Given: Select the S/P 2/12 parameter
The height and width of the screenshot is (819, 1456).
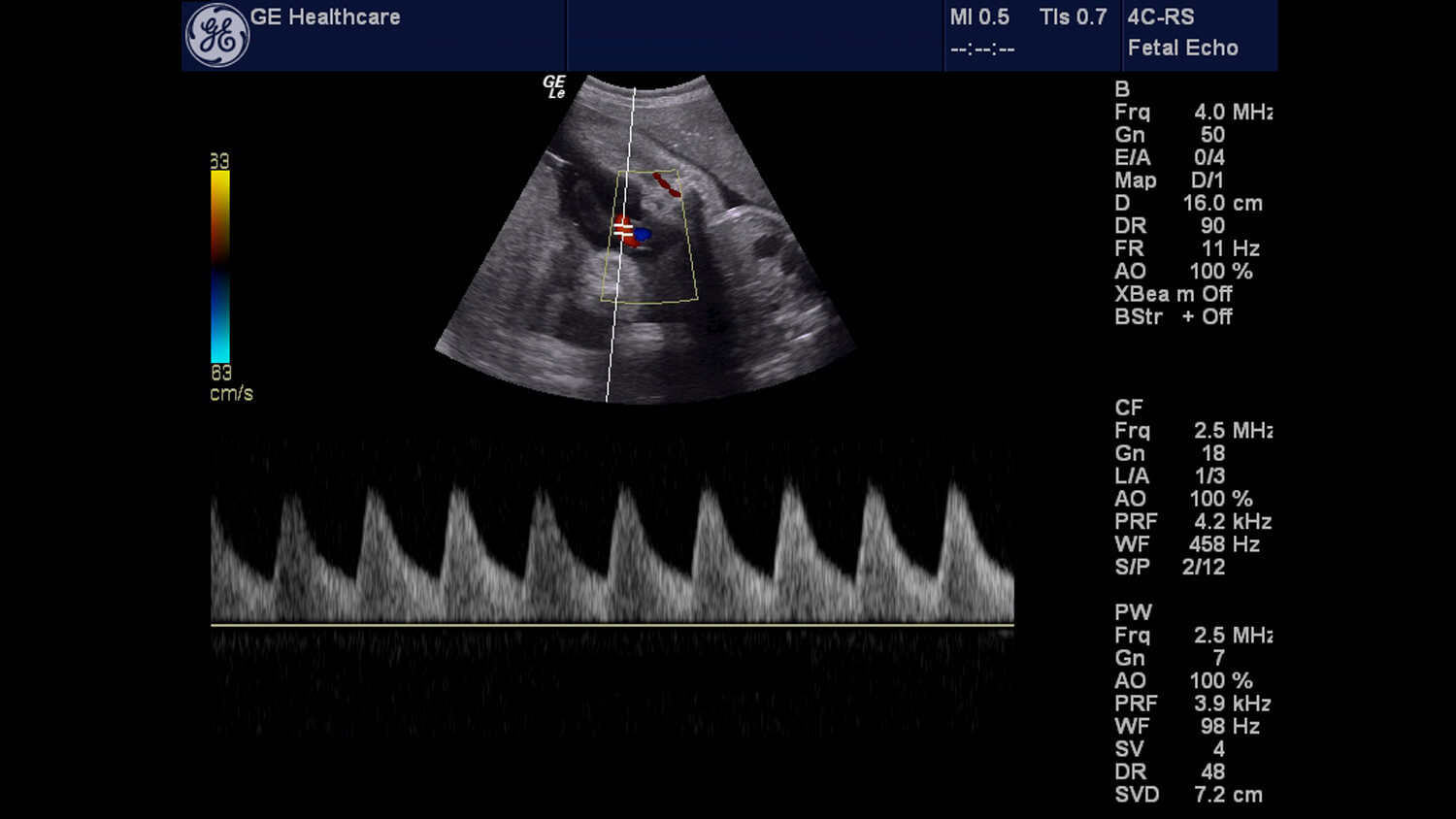Looking at the screenshot, I should (1170, 567).
